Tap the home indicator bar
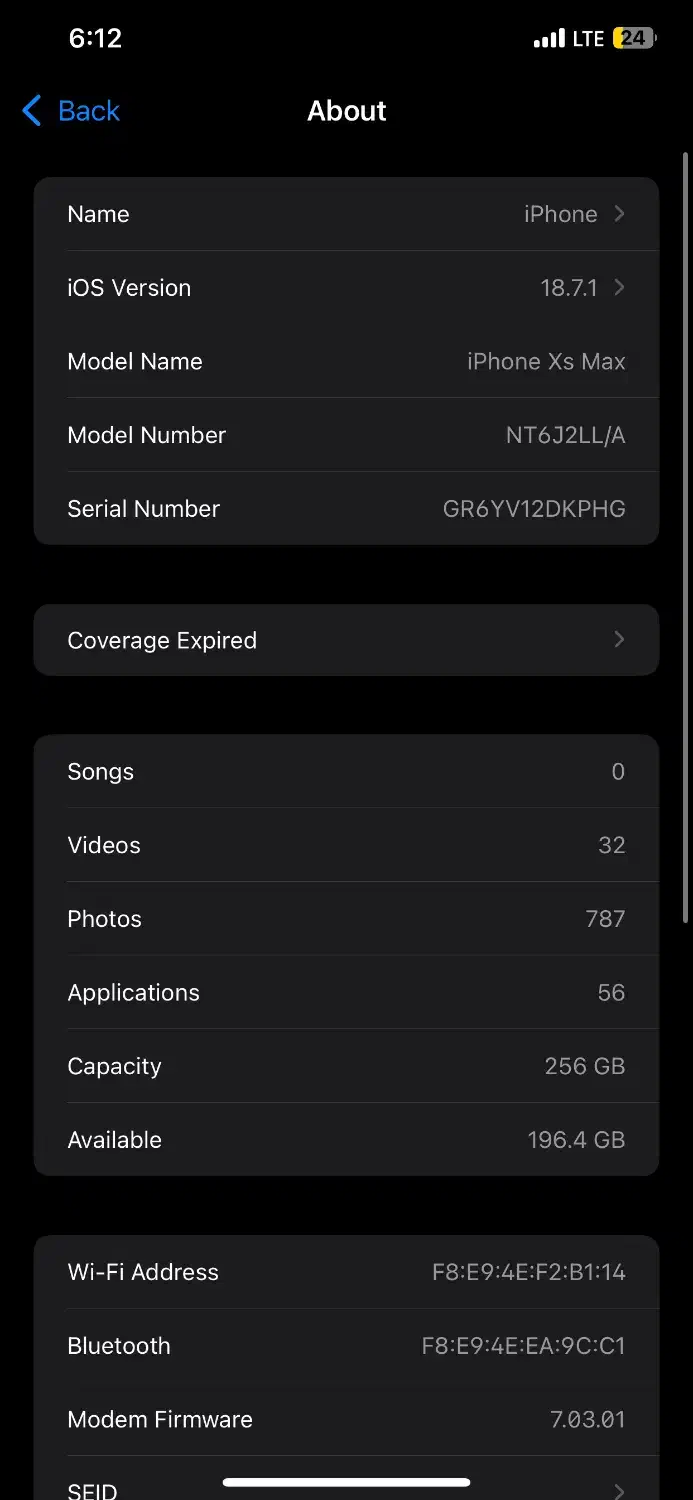Image resolution: width=693 pixels, height=1500 pixels. point(346,1482)
